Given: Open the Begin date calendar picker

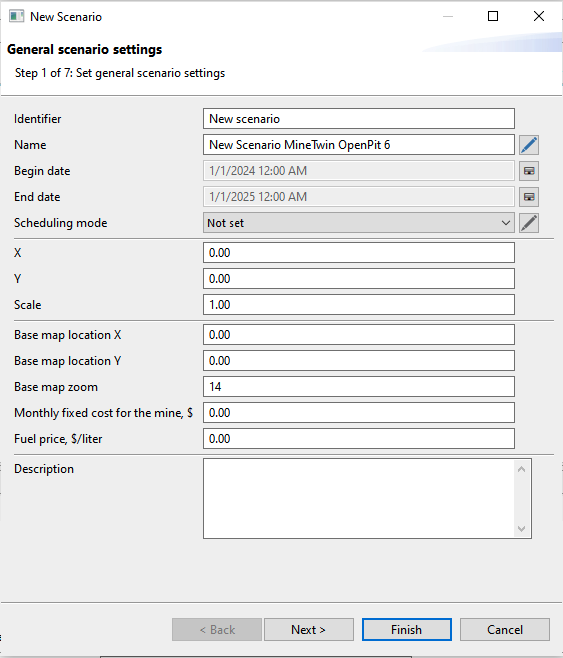Looking at the screenshot, I should click(x=529, y=171).
